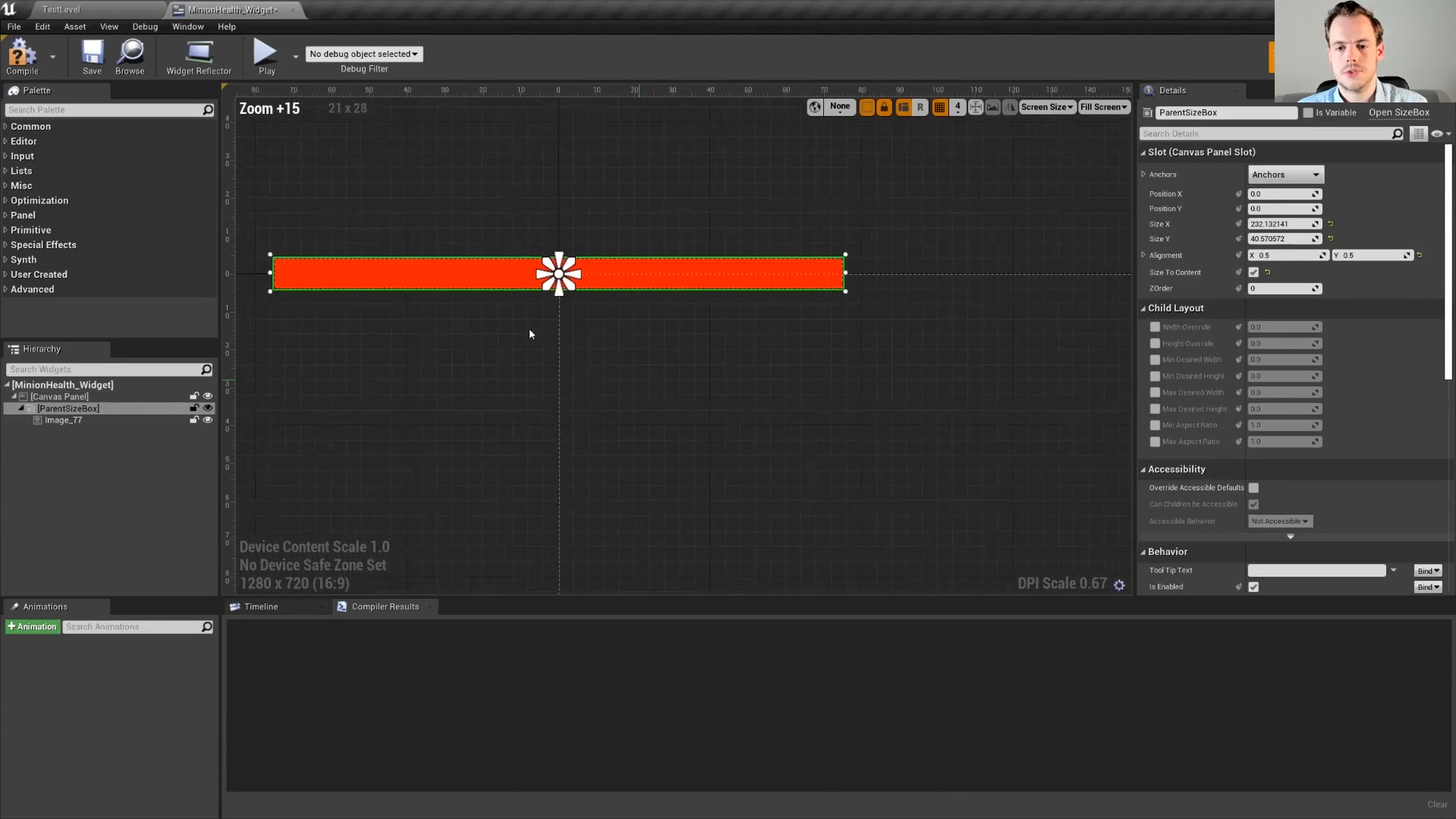
Task: Open the Window menu
Action: pos(187,27)
